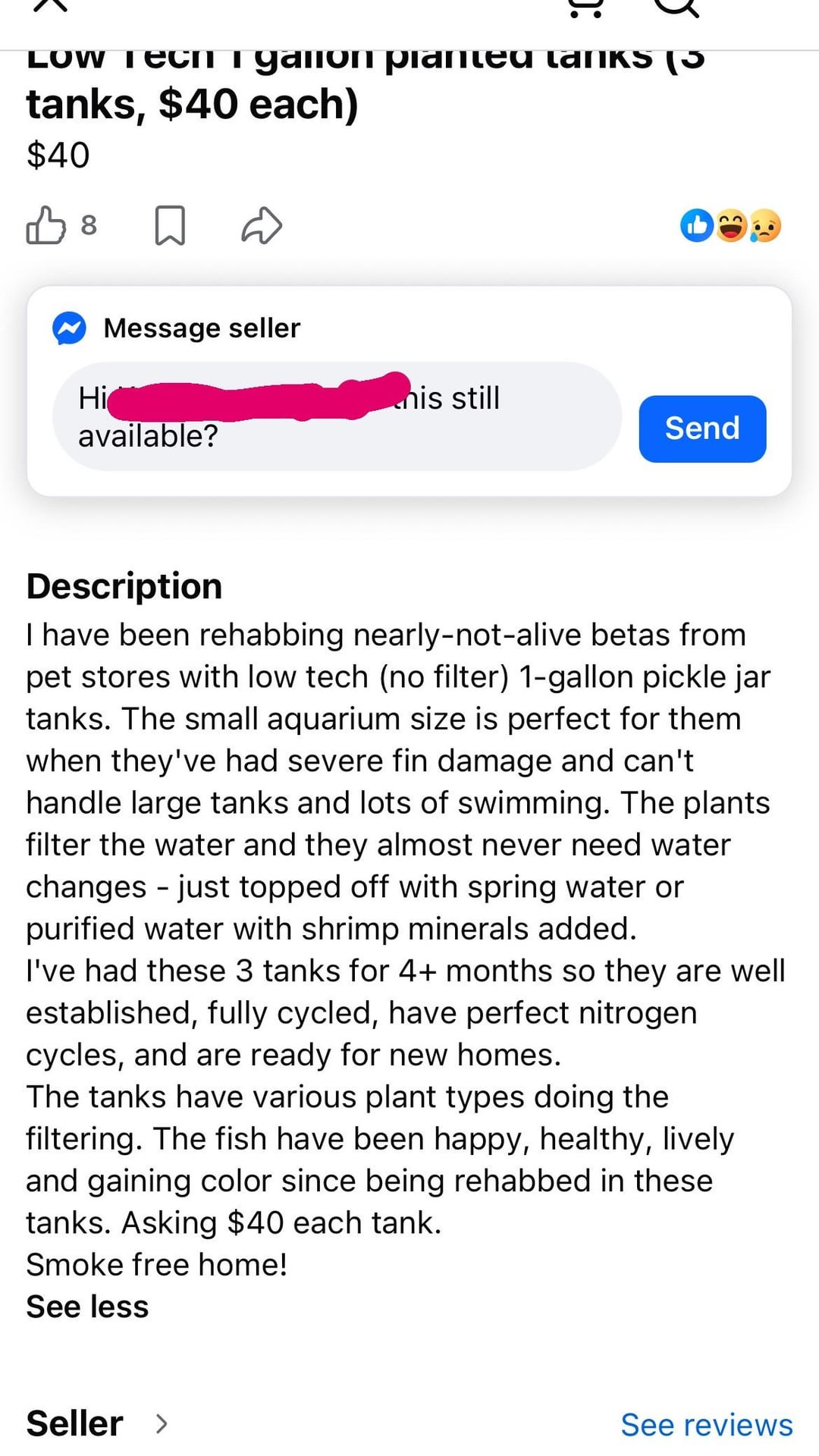819x1456 pixels.
Task: Click the Message seller label
Action: [202, 328]
